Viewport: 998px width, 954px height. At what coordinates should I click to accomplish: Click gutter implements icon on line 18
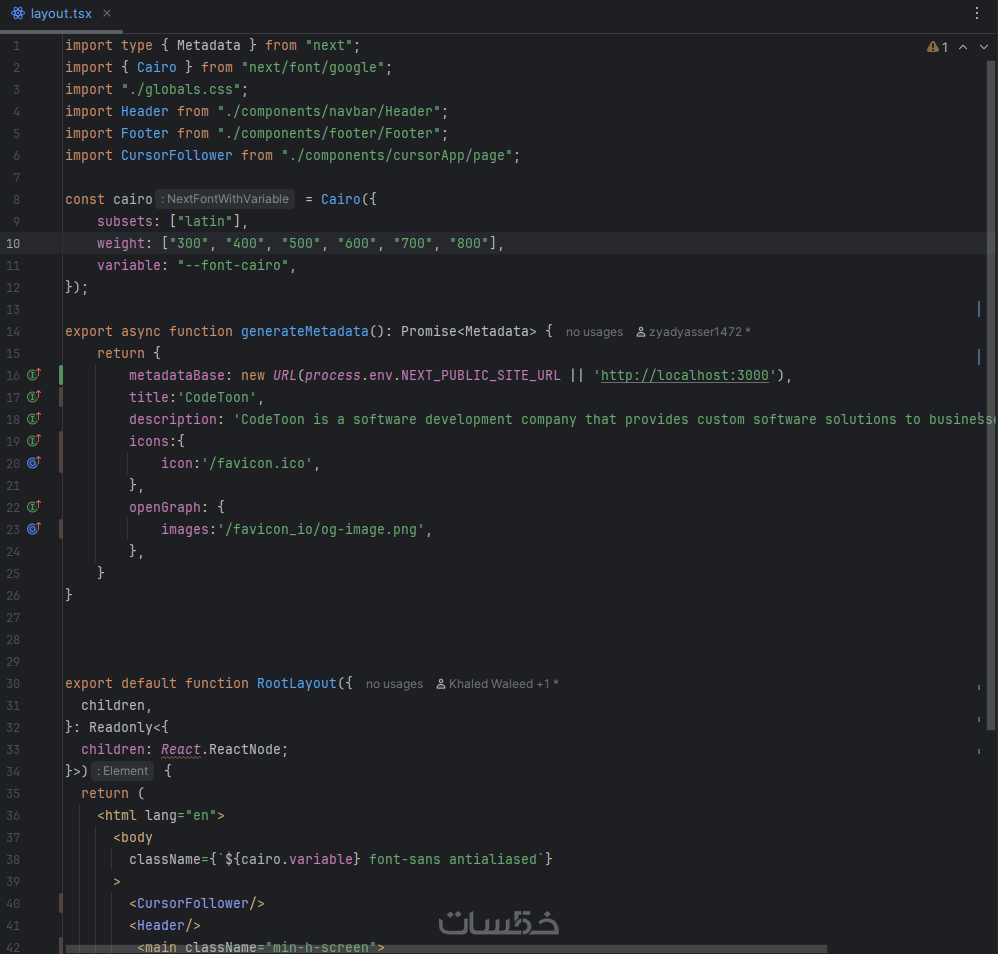34,419
